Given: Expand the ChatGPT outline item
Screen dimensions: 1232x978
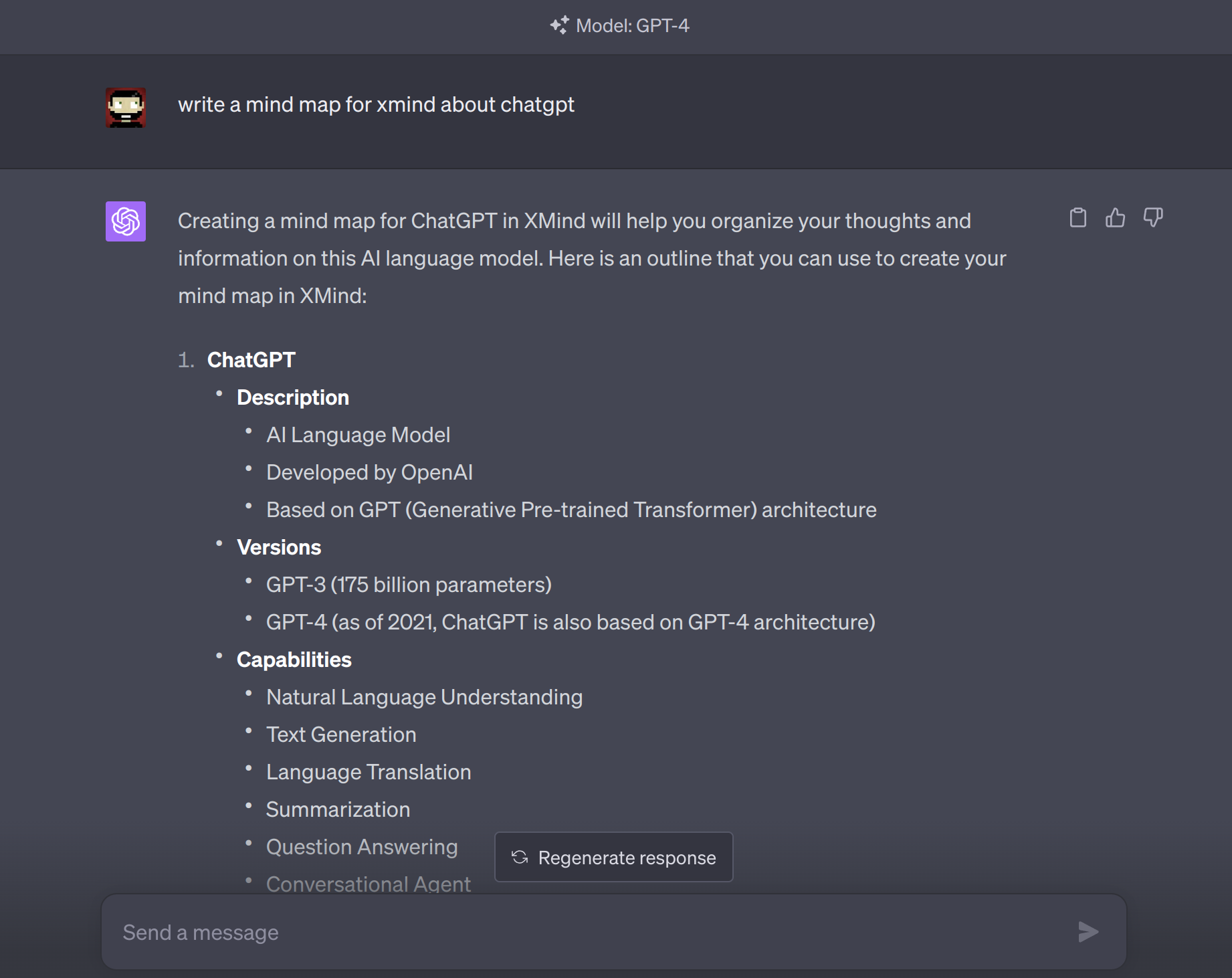Looking at the screenshot, I should coord(251,359).
